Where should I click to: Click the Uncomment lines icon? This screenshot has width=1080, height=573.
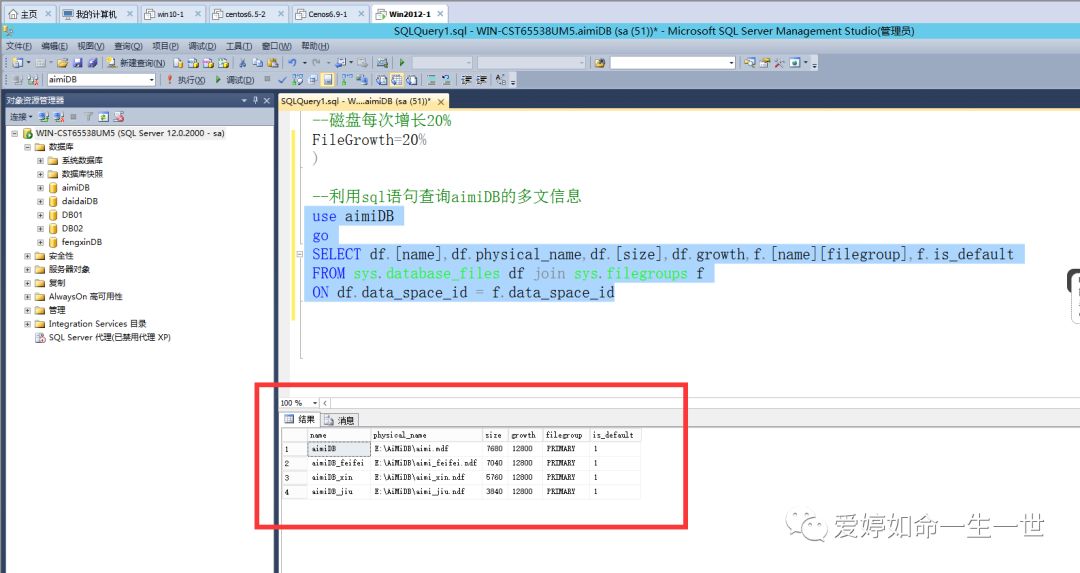[446, 80]
